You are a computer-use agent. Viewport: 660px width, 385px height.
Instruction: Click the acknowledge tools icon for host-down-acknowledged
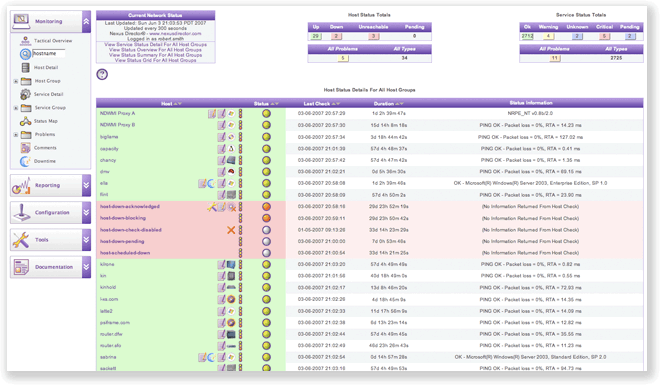click(211, 207)
